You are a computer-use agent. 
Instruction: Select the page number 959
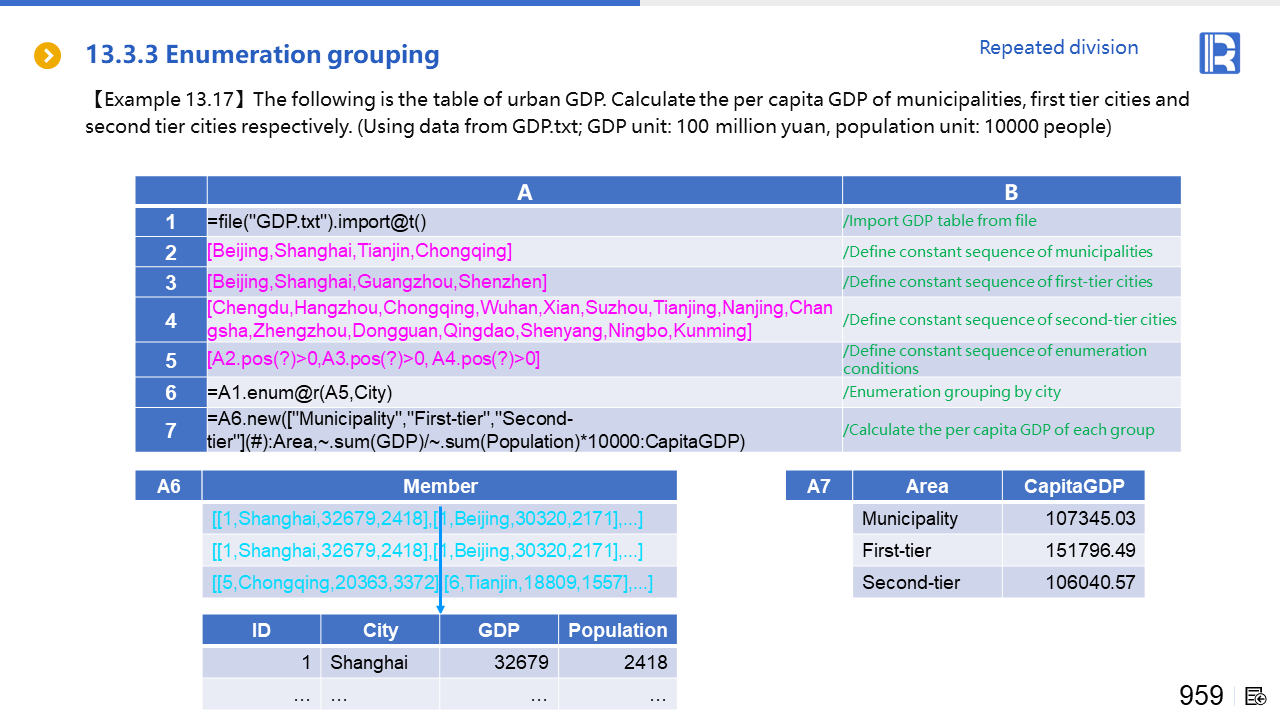1201,695
